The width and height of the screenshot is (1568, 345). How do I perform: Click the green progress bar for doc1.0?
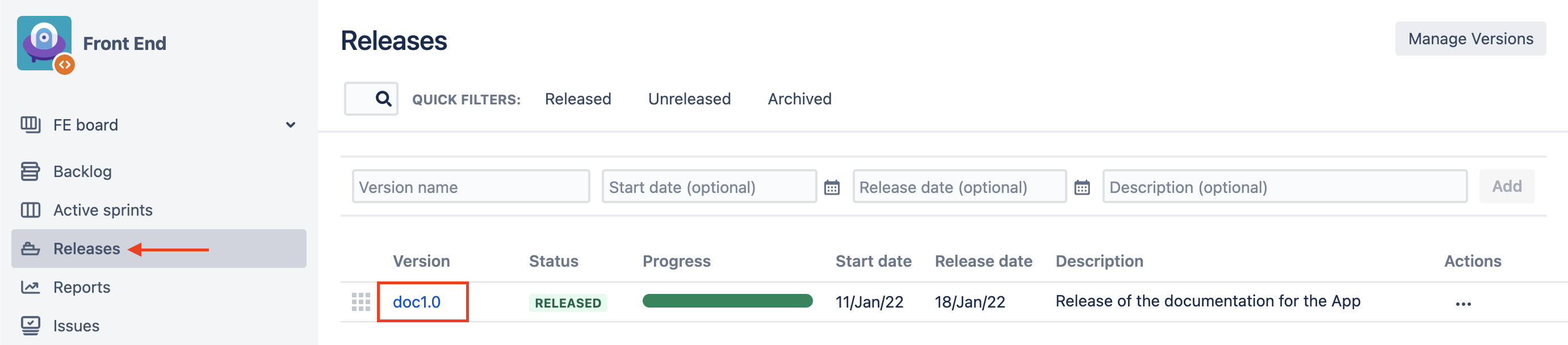coord(727,301)
